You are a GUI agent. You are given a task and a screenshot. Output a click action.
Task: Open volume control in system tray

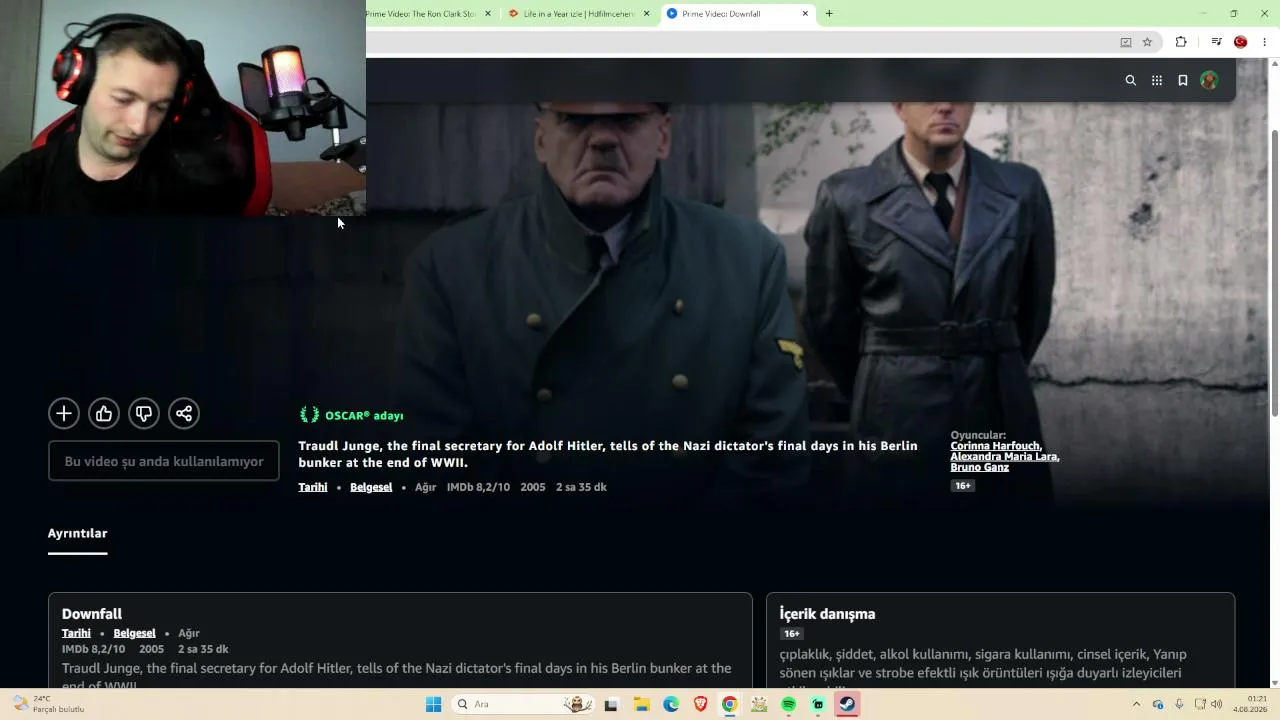[x=1217, y=705]
